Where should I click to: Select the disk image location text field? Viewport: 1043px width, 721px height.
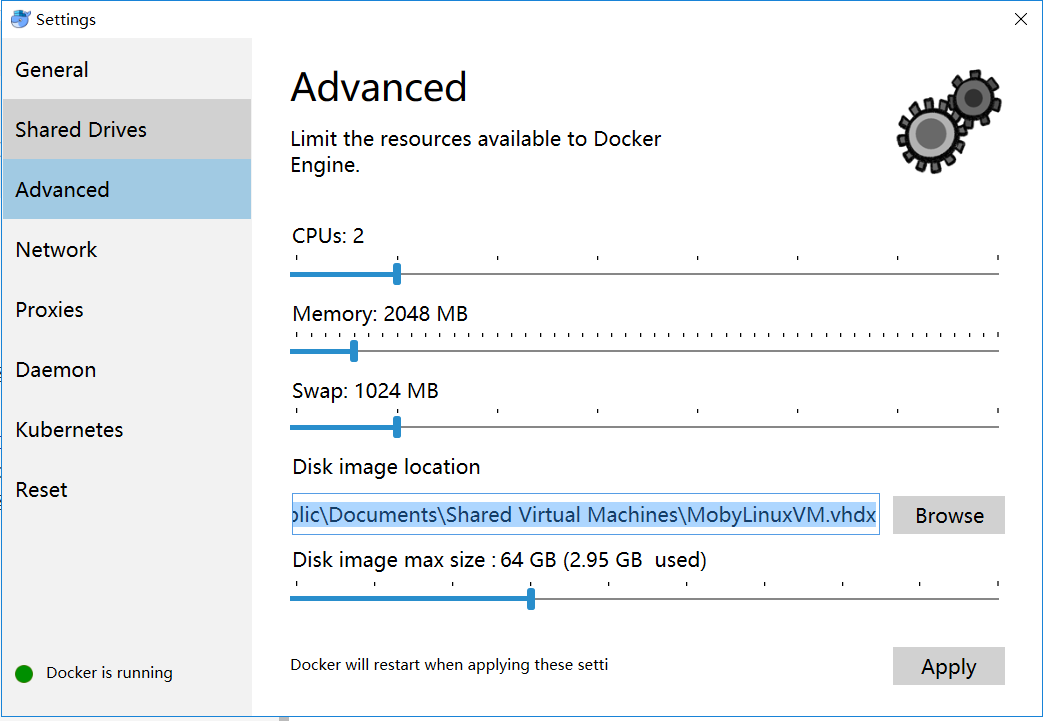(x=584, y=514)
